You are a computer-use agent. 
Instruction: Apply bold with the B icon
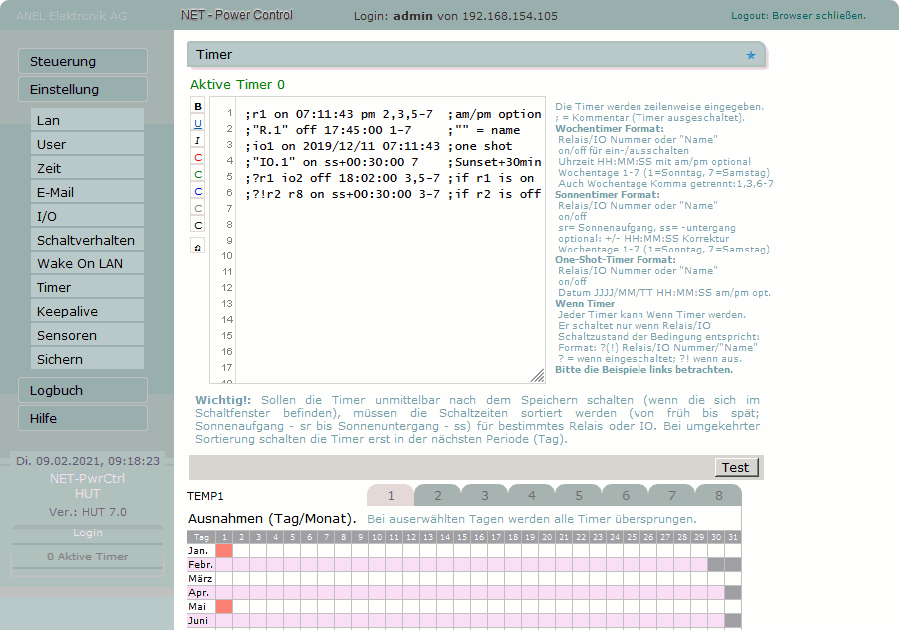coord(198,106)
